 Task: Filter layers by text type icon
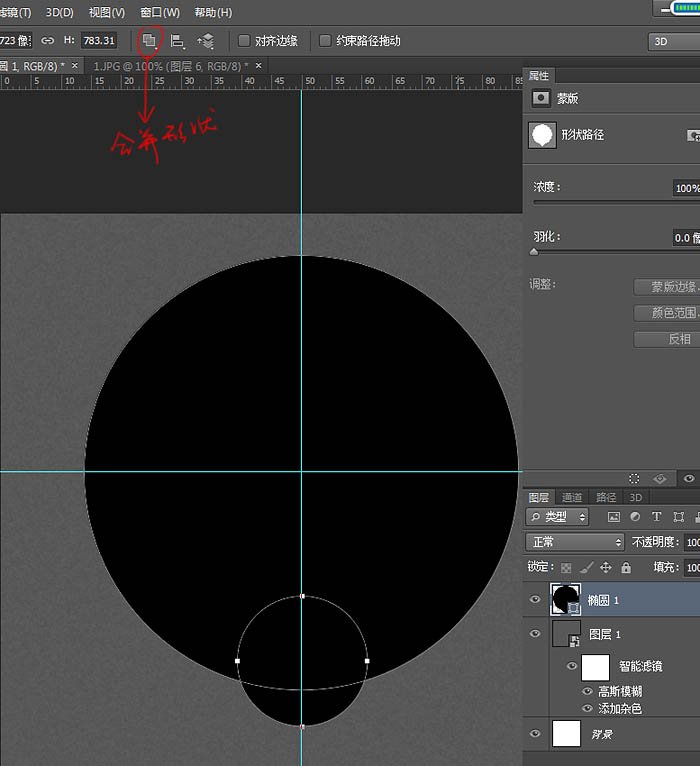pos(657,517)
